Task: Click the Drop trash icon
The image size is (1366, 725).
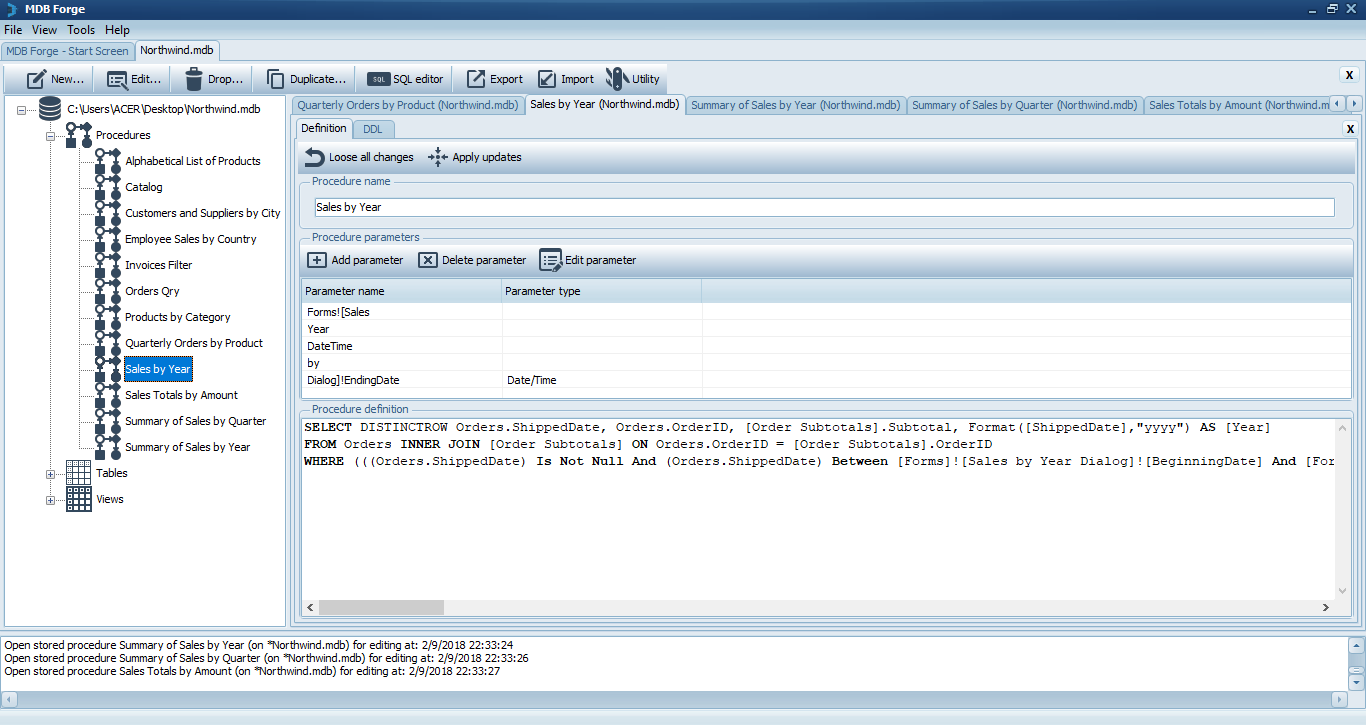Action: click(194, 79)
